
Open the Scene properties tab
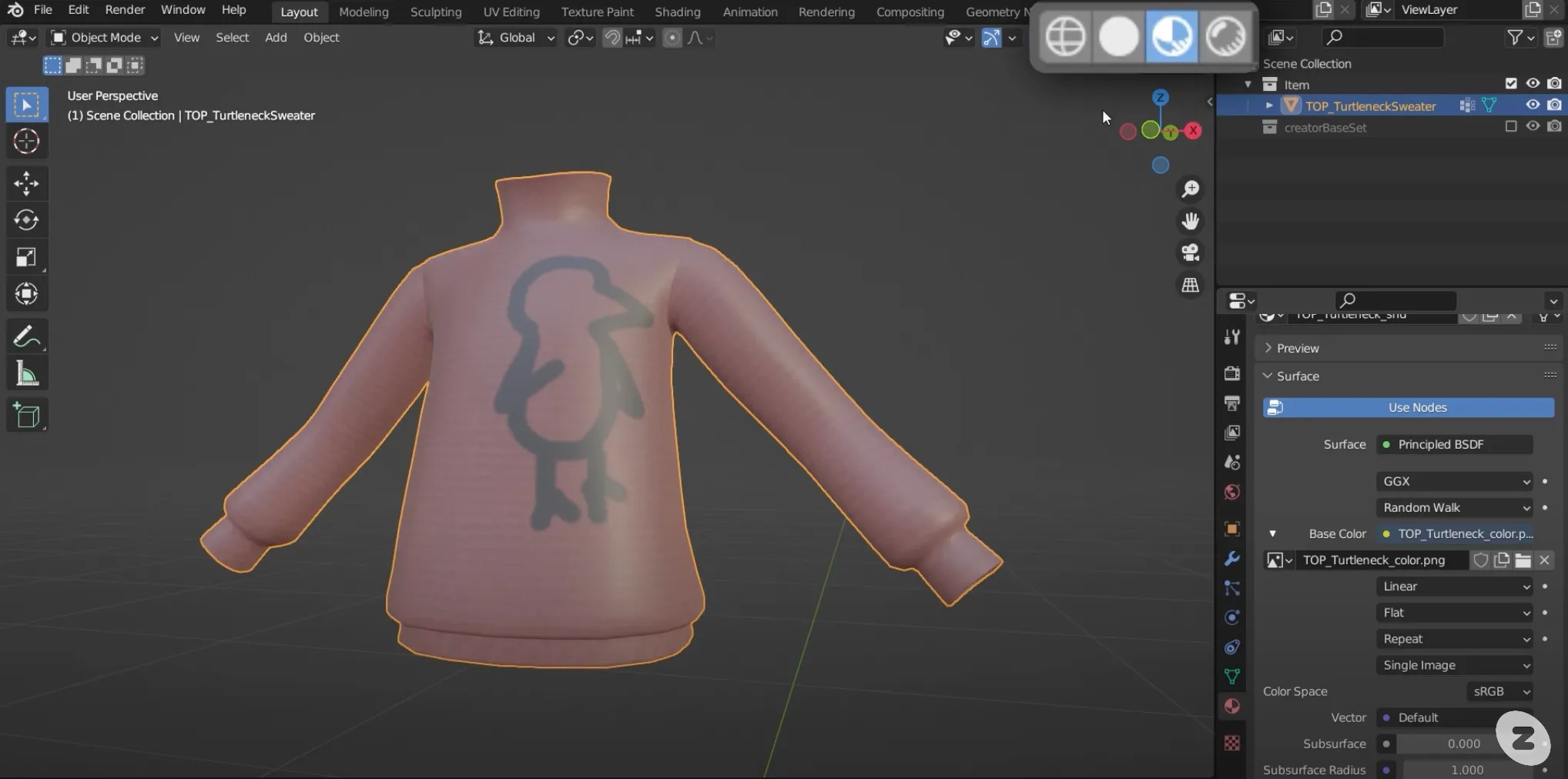point(1232,463)
